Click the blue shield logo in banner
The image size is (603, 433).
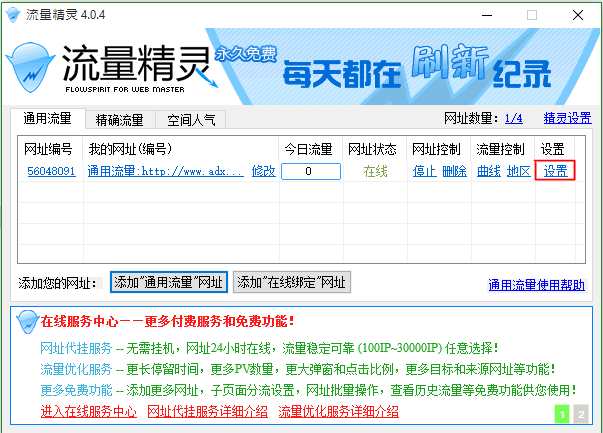(30, 68)
